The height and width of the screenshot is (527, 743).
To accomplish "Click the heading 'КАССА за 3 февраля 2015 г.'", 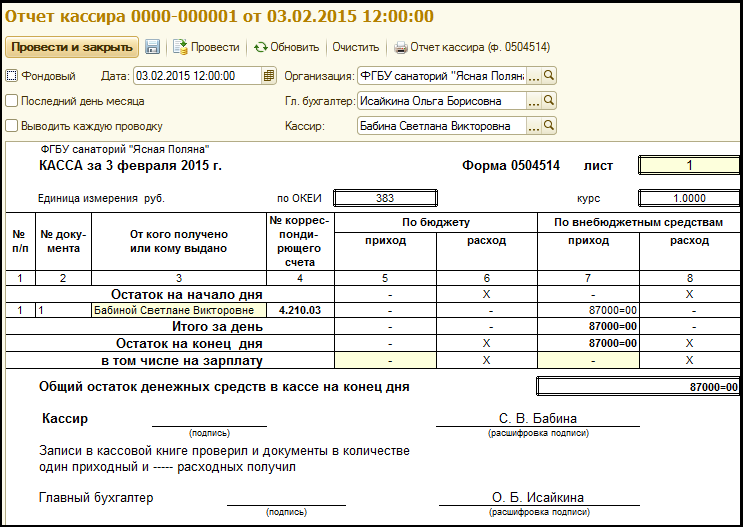I will tap(130, 166).
